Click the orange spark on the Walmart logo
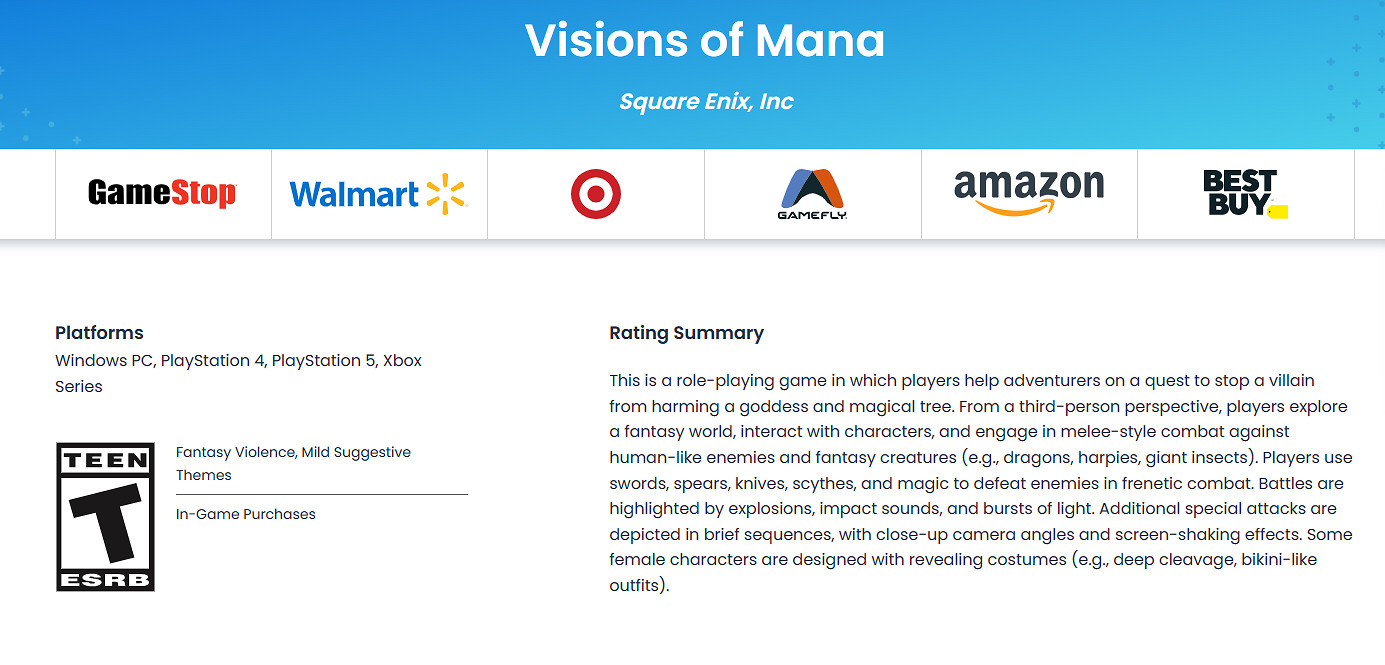1385x665 pixels. (x=446, y=194)
